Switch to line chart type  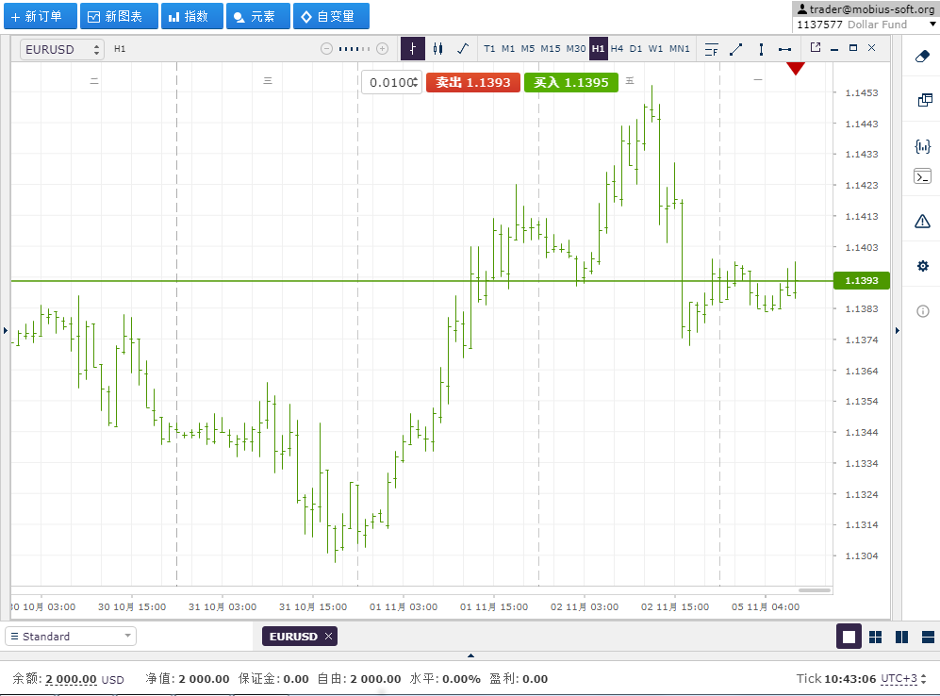pos(462,49)
